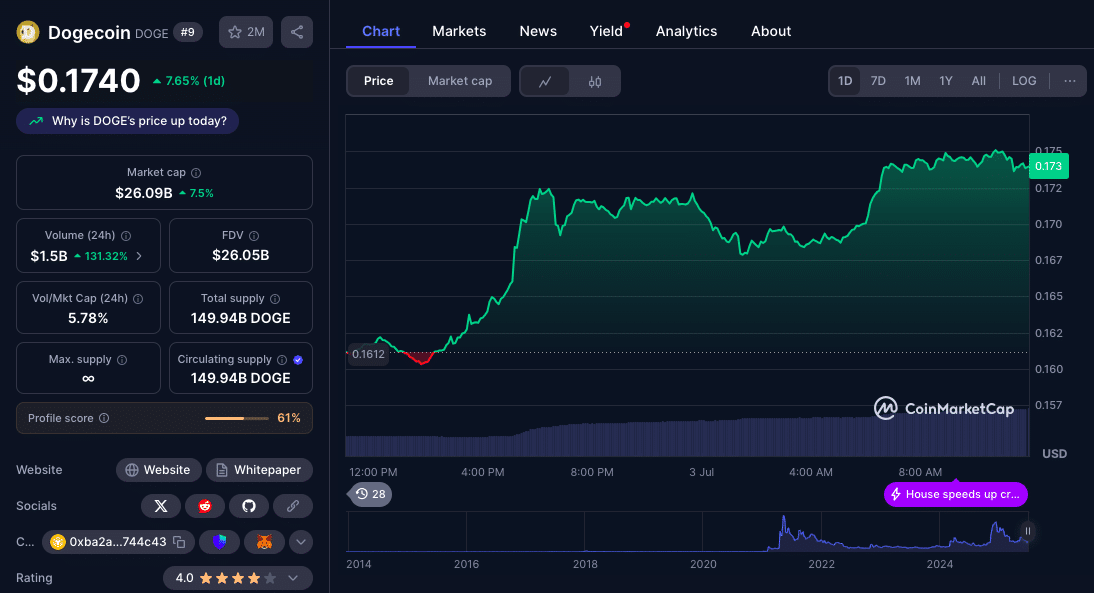Viewport: 1094px width, 593px height.
Task: Click the 0.1612 opening price label
Action: (368, 354)
